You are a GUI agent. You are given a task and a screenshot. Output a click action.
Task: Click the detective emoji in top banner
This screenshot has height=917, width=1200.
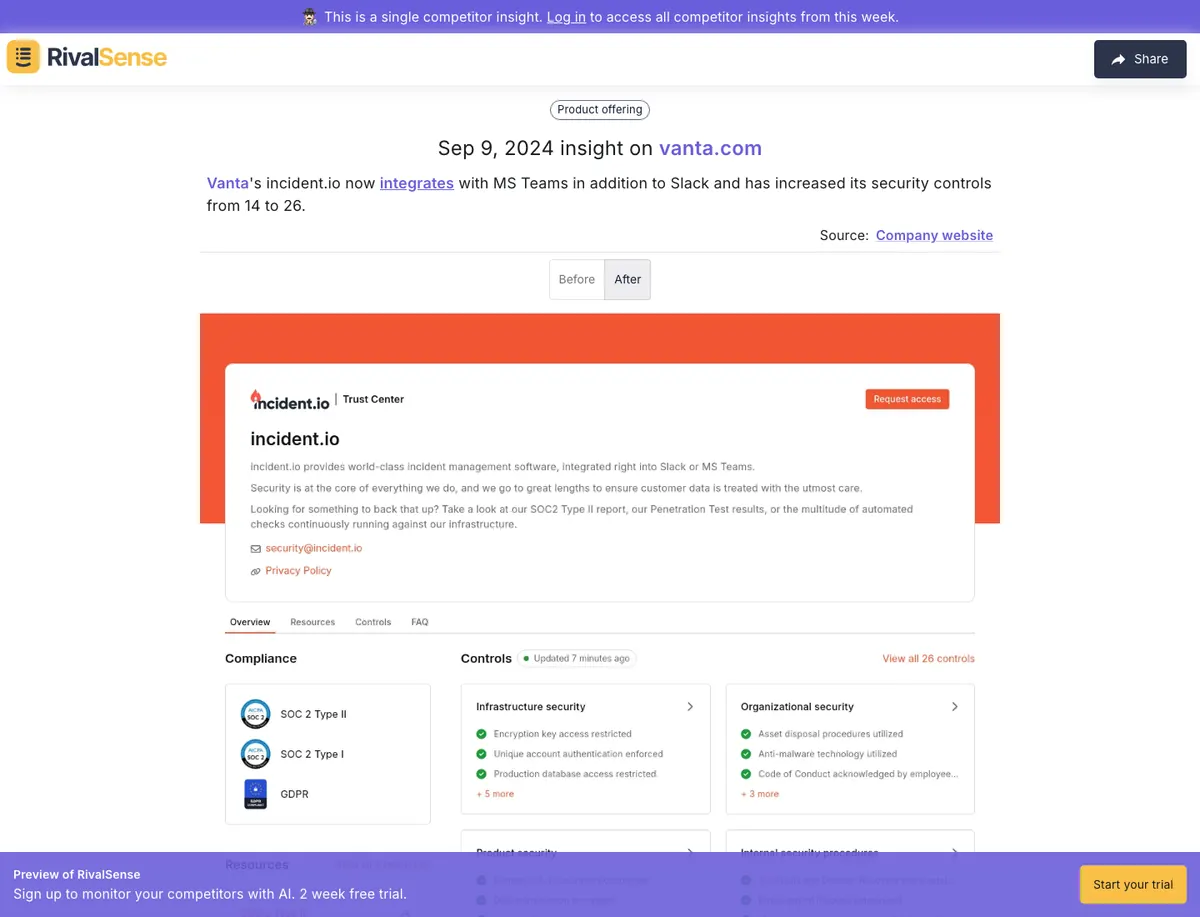click(311, 17)
